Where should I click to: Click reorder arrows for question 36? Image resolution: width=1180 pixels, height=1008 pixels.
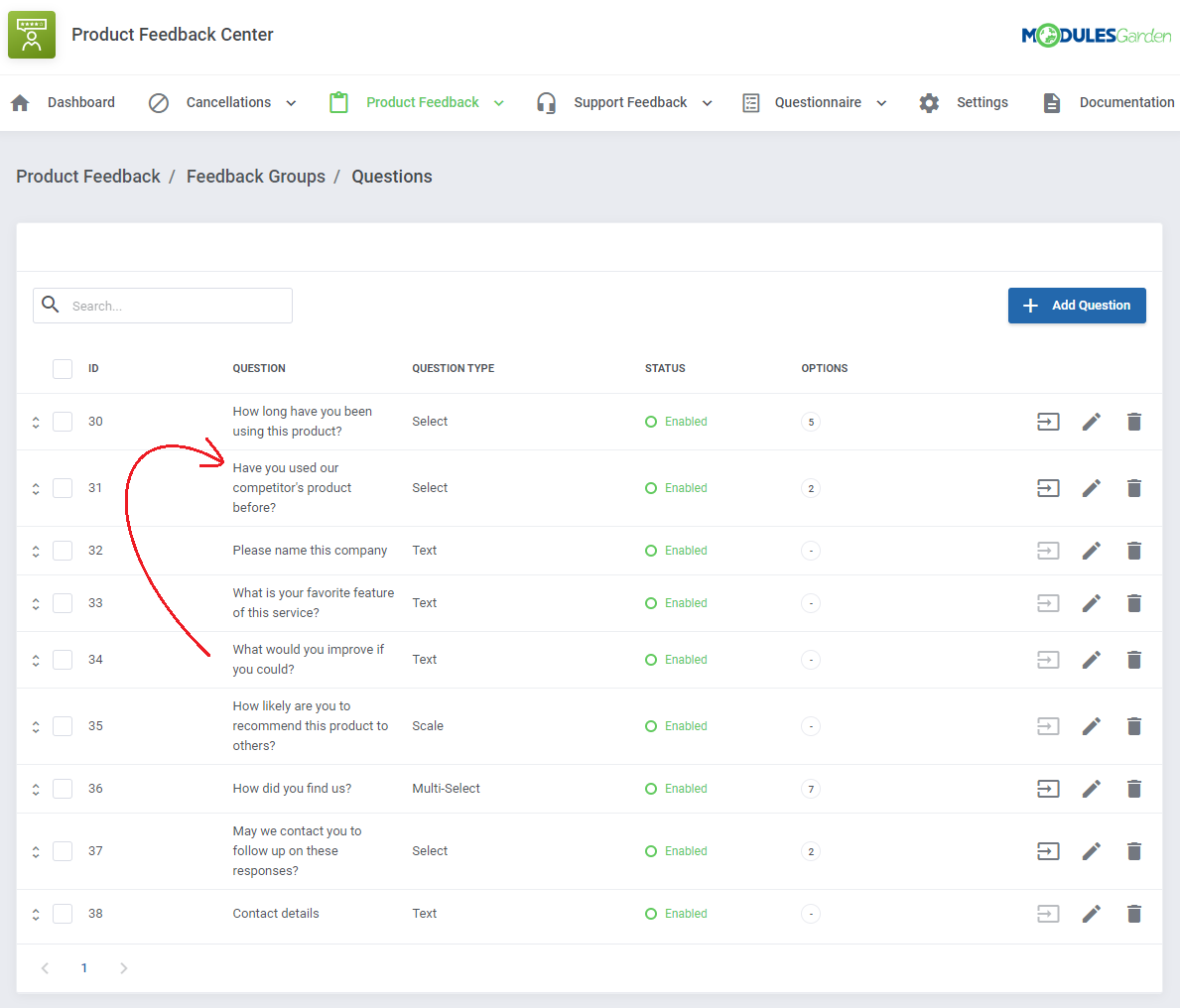[36, 789]
